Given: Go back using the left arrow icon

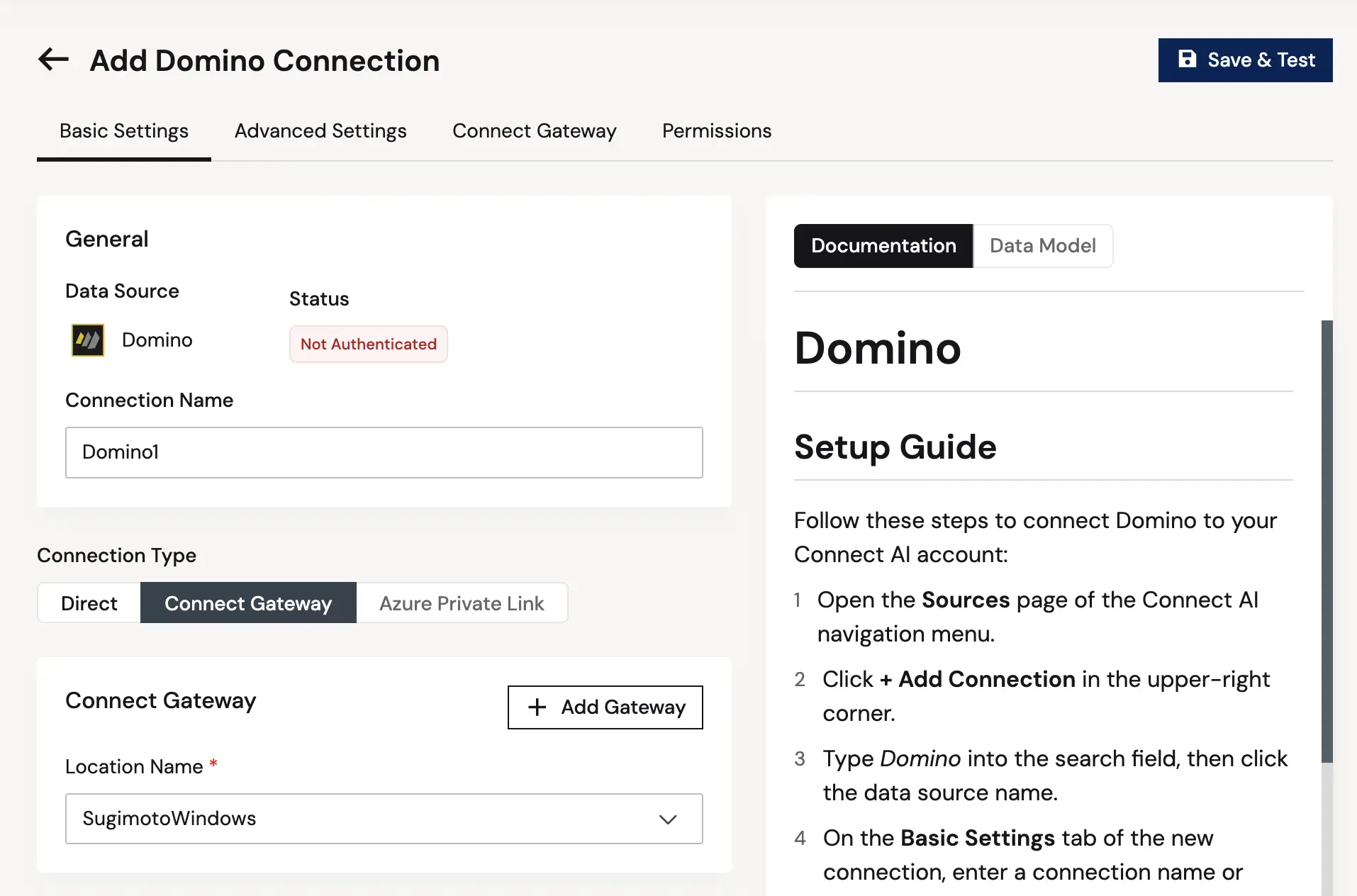Looking at the screenshot, I should pos(53,60).
